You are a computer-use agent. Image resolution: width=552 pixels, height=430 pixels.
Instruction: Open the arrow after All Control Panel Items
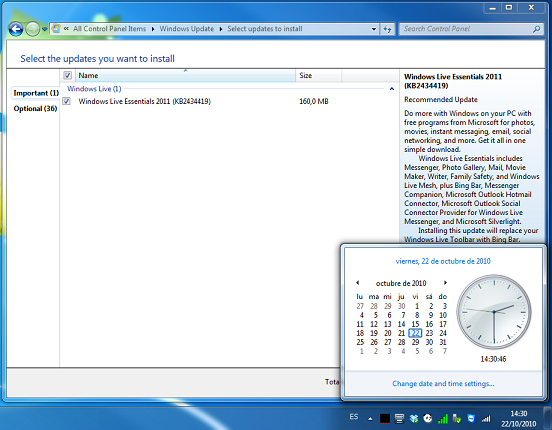(x=153, y=29)
